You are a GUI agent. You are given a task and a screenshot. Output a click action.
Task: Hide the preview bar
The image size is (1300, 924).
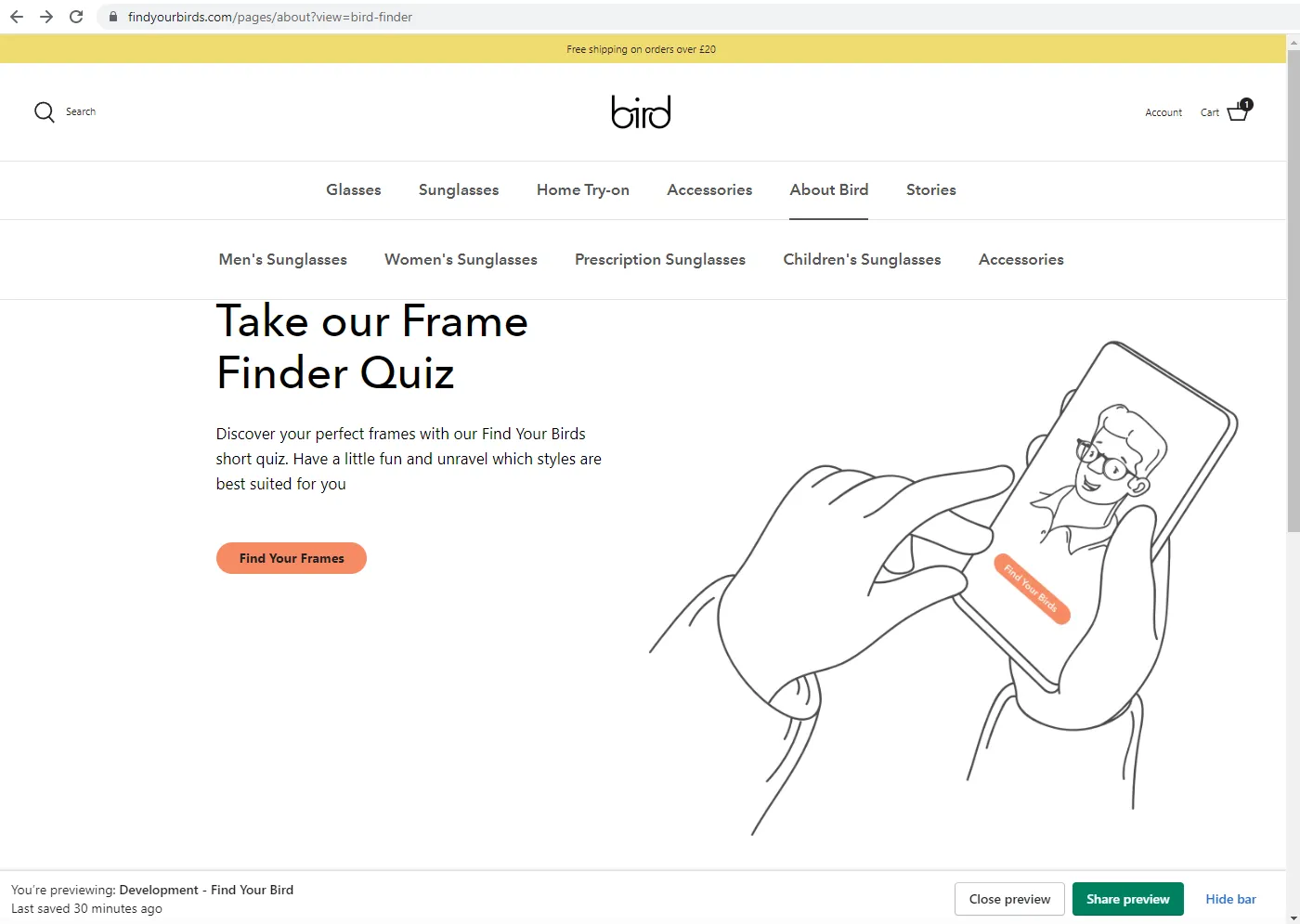[1230, 899]
